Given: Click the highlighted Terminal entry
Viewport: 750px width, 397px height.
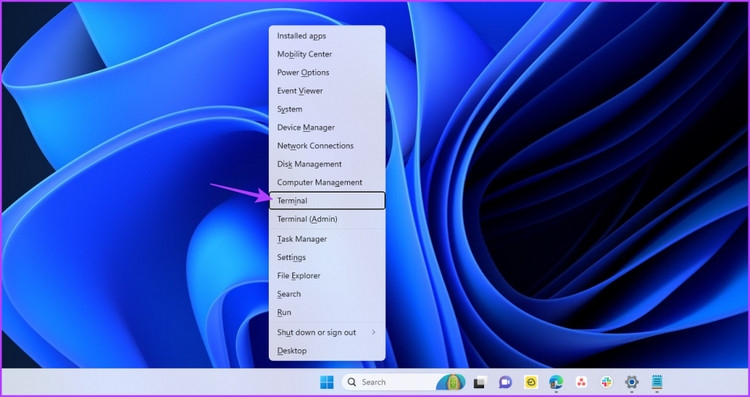Looking at the screenshot, I should click(327, 200).
